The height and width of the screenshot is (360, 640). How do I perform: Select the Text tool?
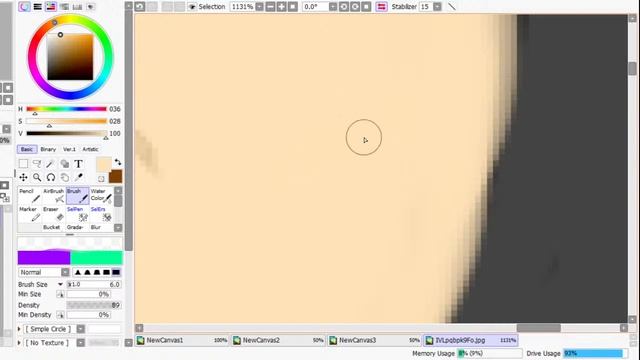[78, 164]
